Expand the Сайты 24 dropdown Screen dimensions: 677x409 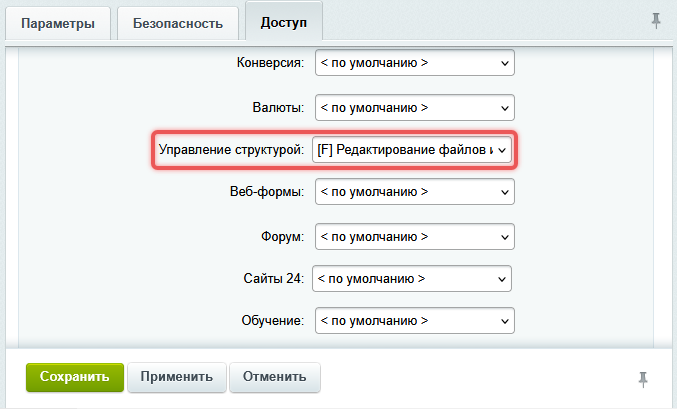click(412, 278)
